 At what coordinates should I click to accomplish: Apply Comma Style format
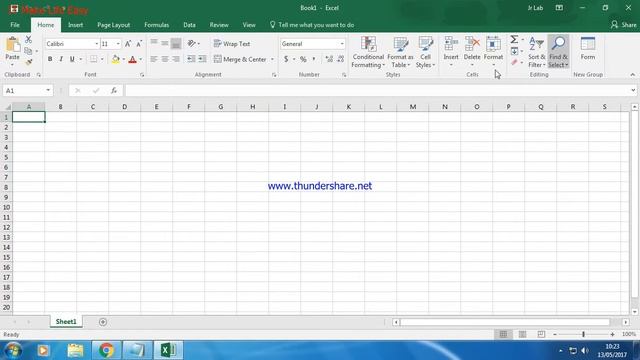coord(314,59)
